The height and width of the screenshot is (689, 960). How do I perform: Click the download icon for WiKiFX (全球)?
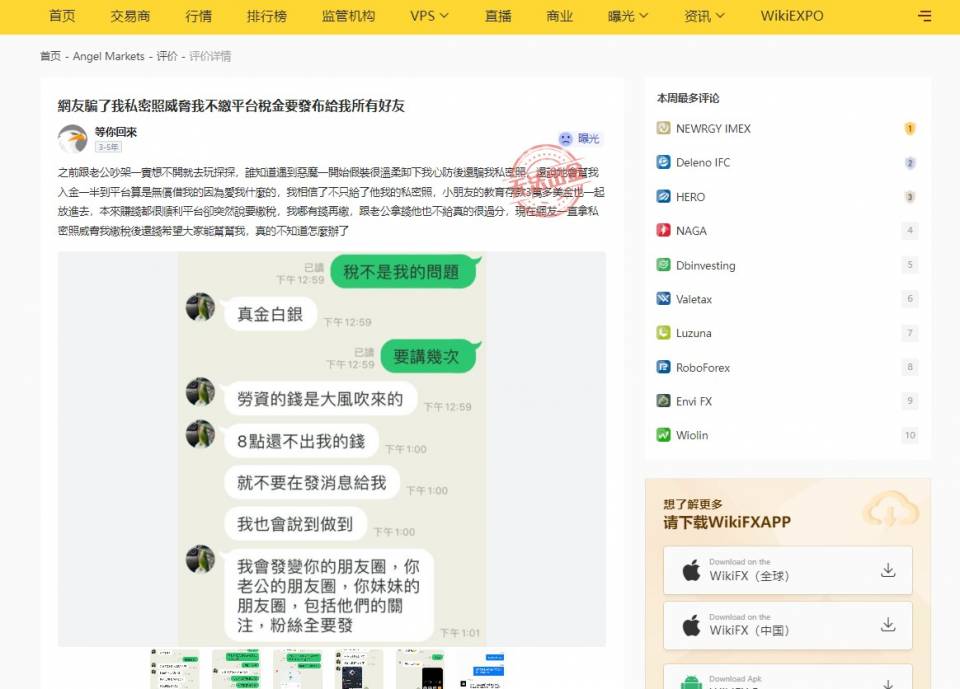click(888, 570)
